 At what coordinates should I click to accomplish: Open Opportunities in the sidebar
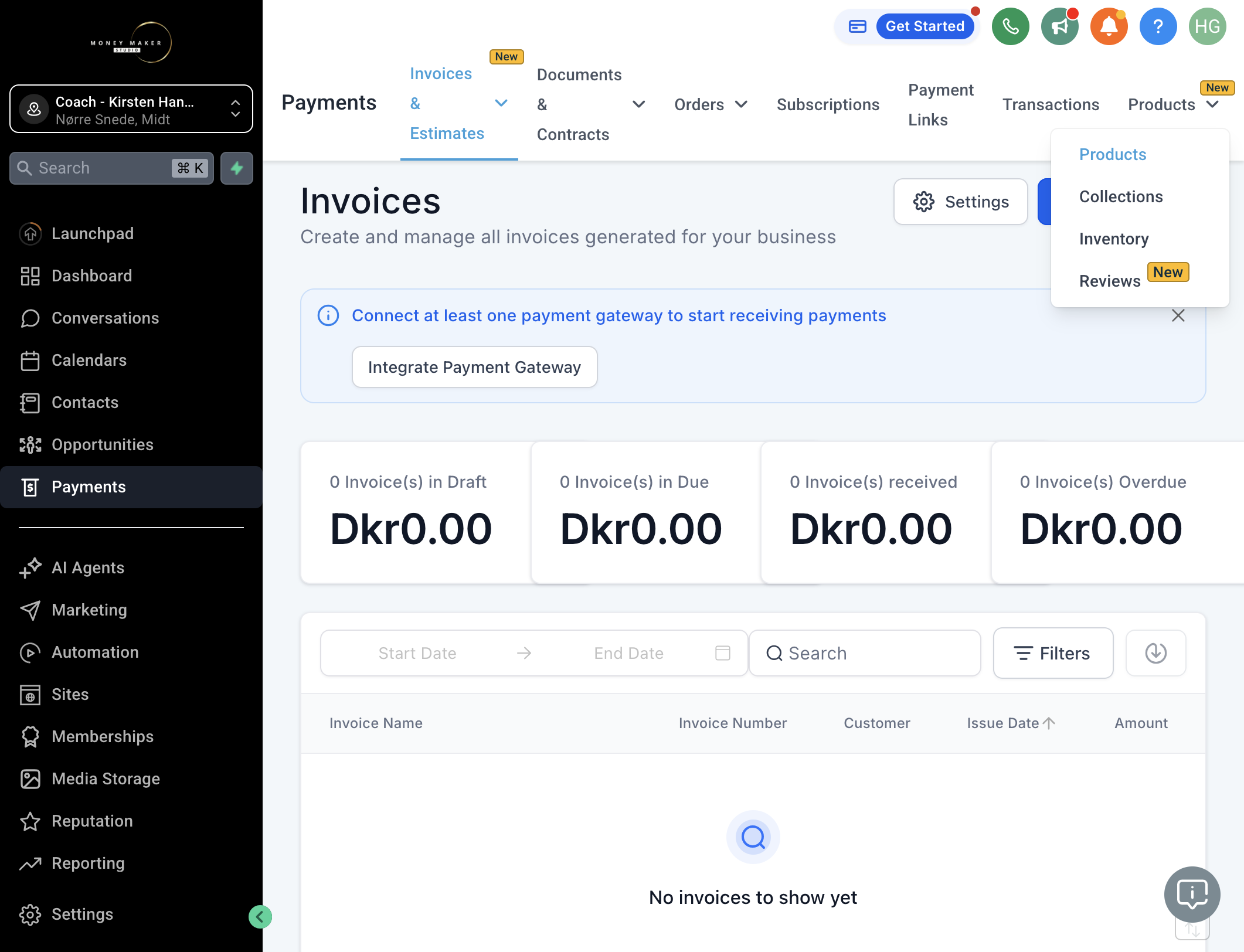(131, 444)
